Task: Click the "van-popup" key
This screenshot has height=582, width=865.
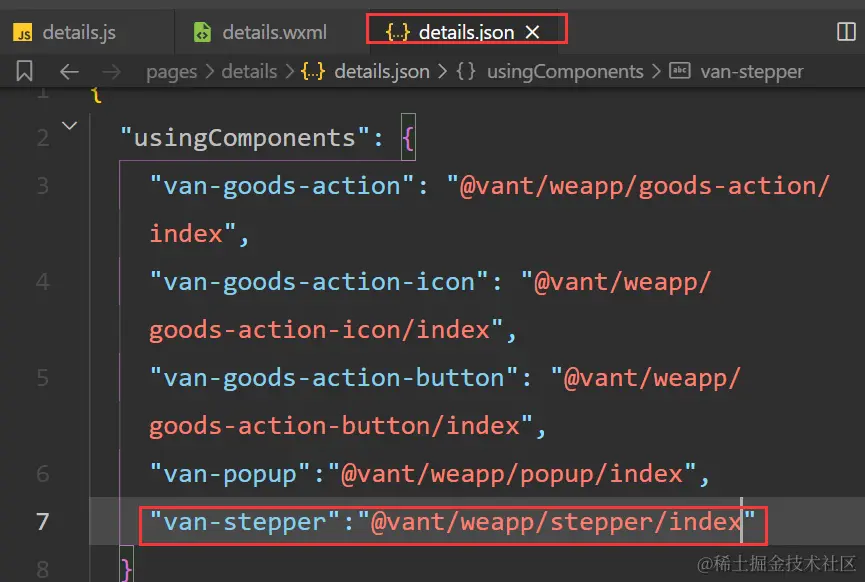Action: coord(230,474)
